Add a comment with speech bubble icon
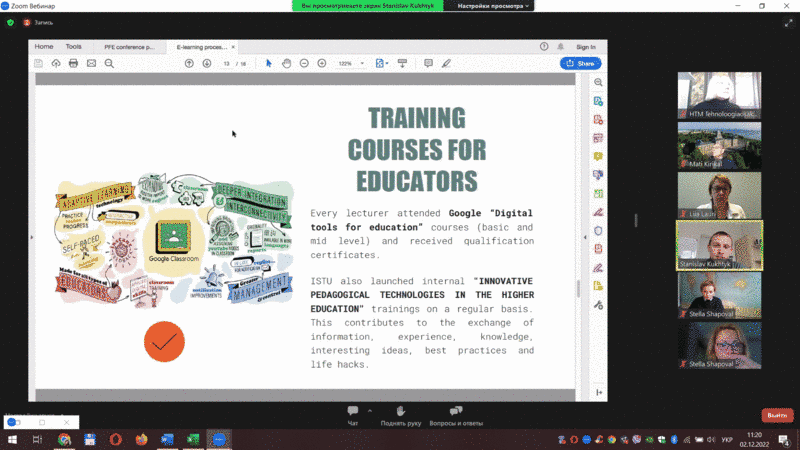This screenshot has height=450, width=800. (x=429, y=63)
